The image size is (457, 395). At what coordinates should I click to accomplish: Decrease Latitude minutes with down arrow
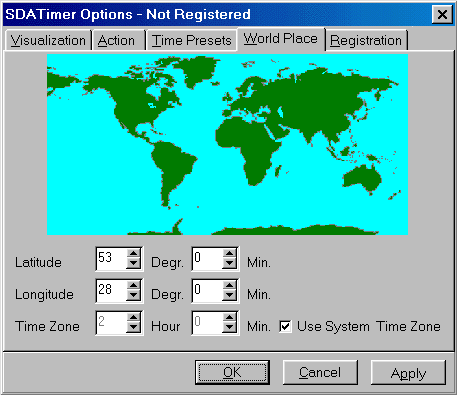(229, 263)
